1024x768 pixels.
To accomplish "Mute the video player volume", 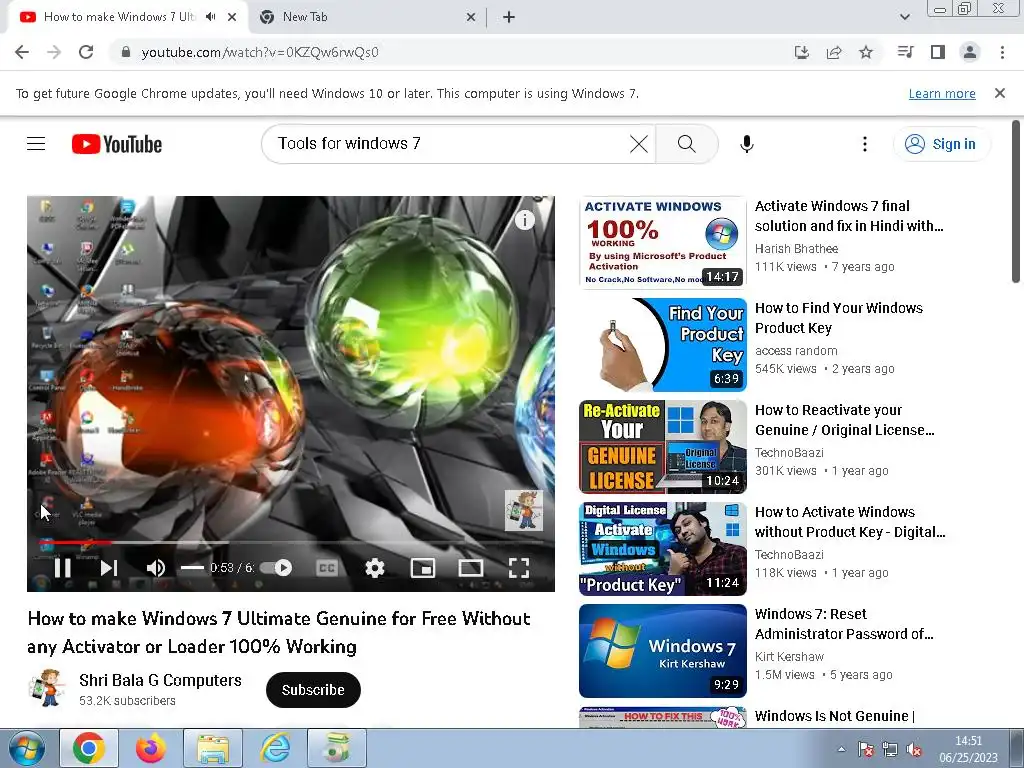I will click(155, 568).
